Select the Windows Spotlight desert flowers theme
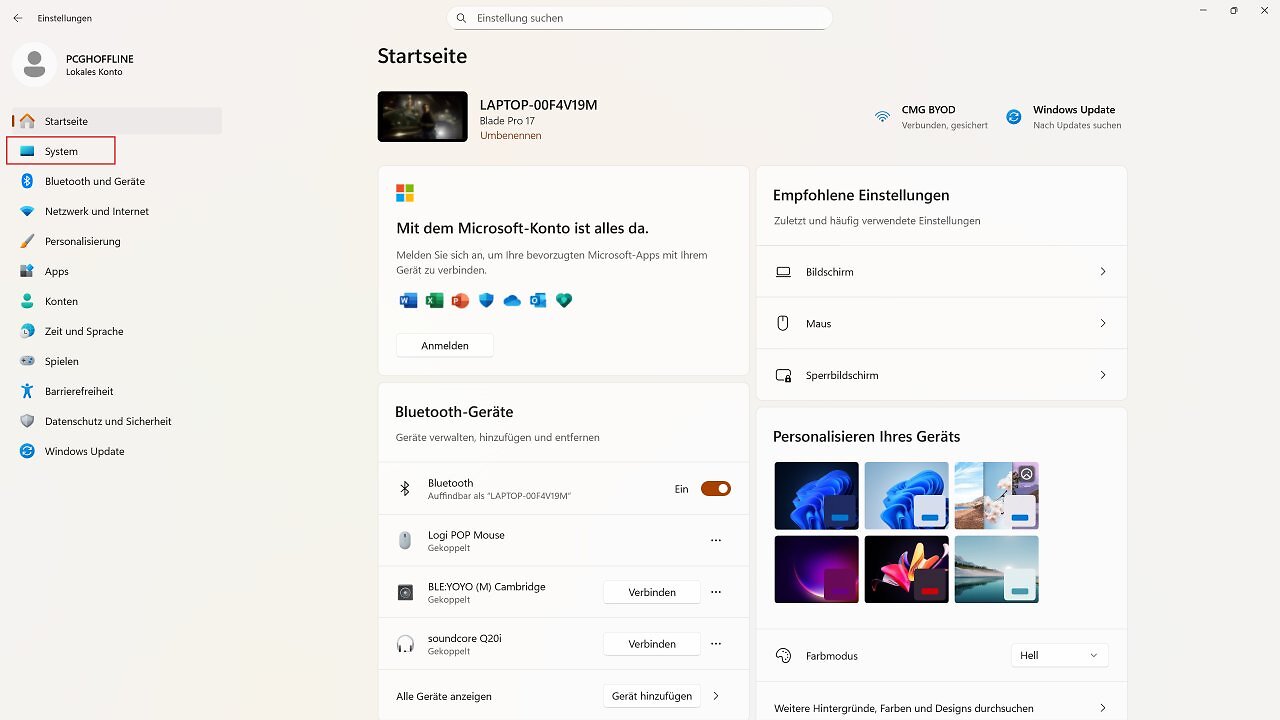The width and height of the screenshot is (1280, 720). 996,496
